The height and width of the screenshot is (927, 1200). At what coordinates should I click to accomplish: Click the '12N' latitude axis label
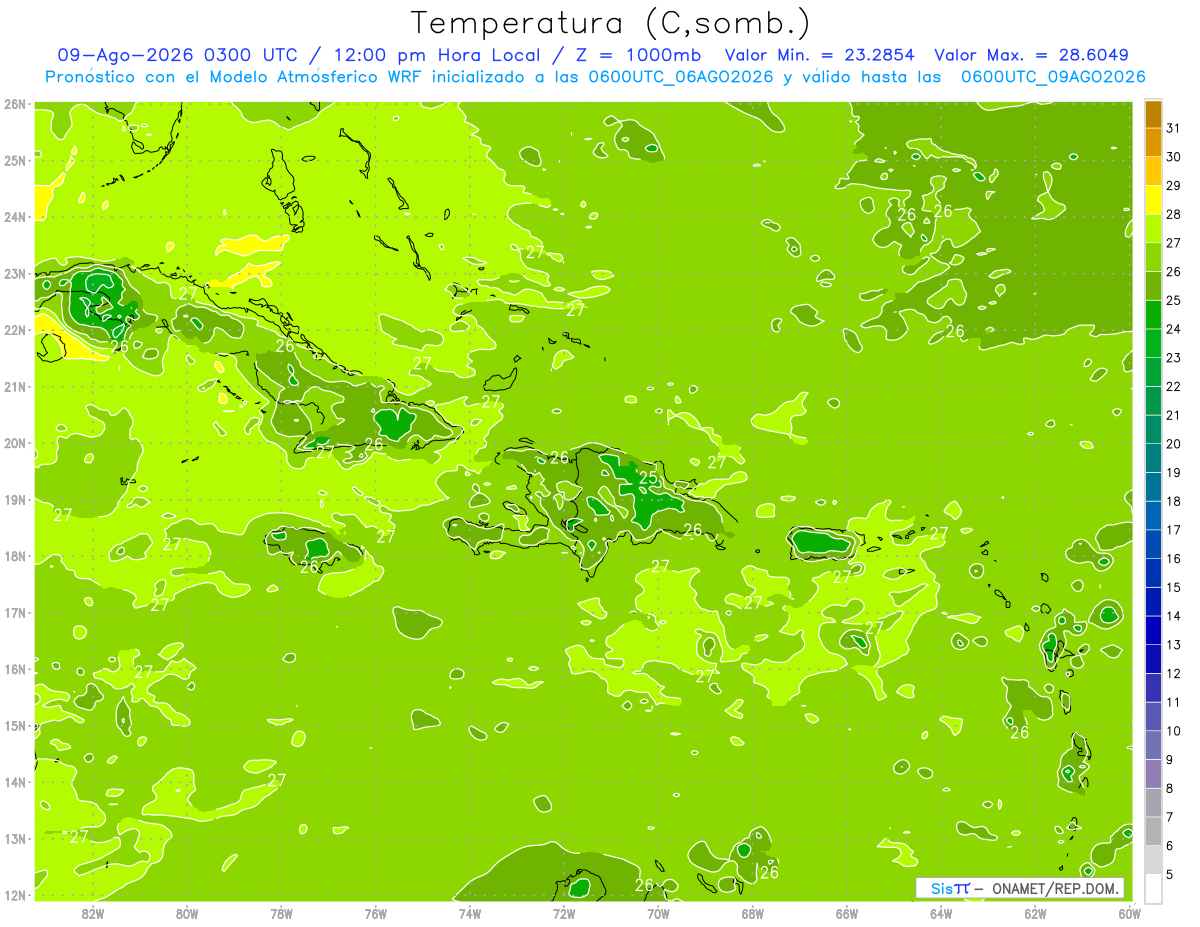point(15,895)
